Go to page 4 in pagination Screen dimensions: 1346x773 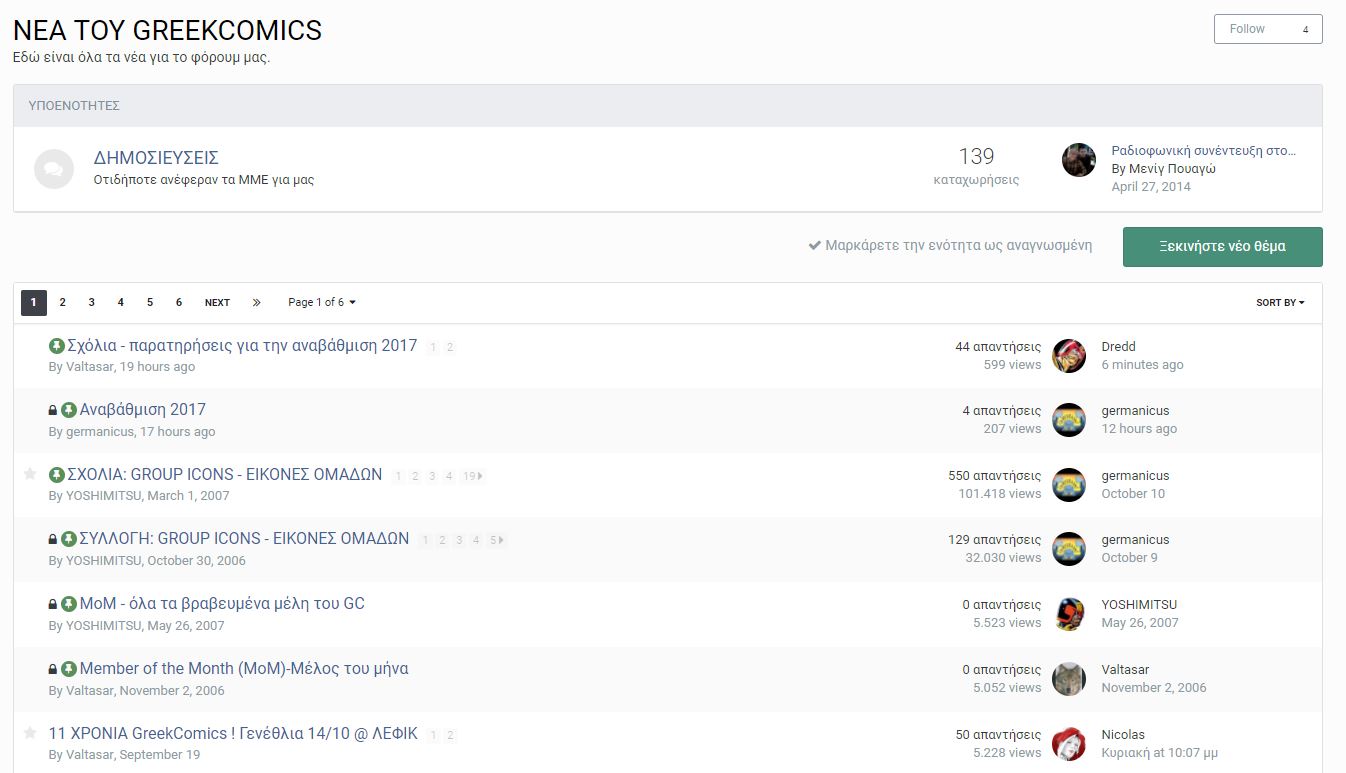(120, 302)
